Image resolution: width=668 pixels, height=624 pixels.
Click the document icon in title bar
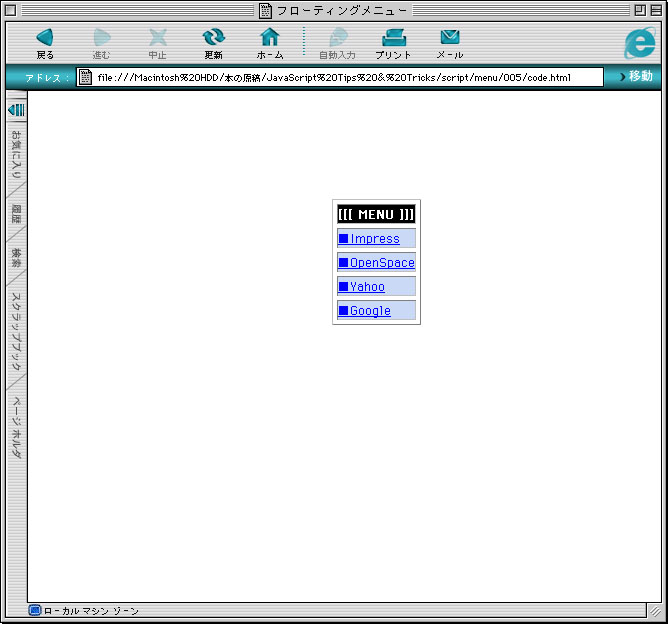coord(265,10)
